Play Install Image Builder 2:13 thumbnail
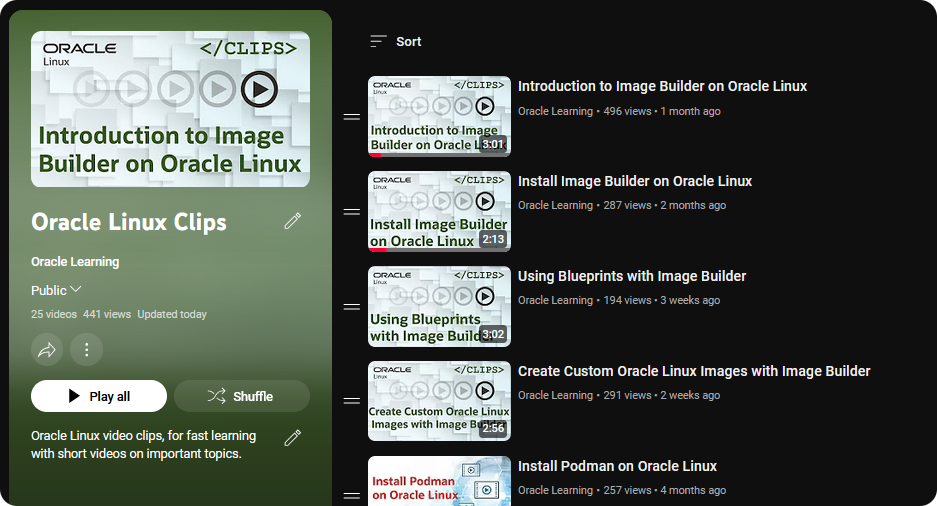 439,211
